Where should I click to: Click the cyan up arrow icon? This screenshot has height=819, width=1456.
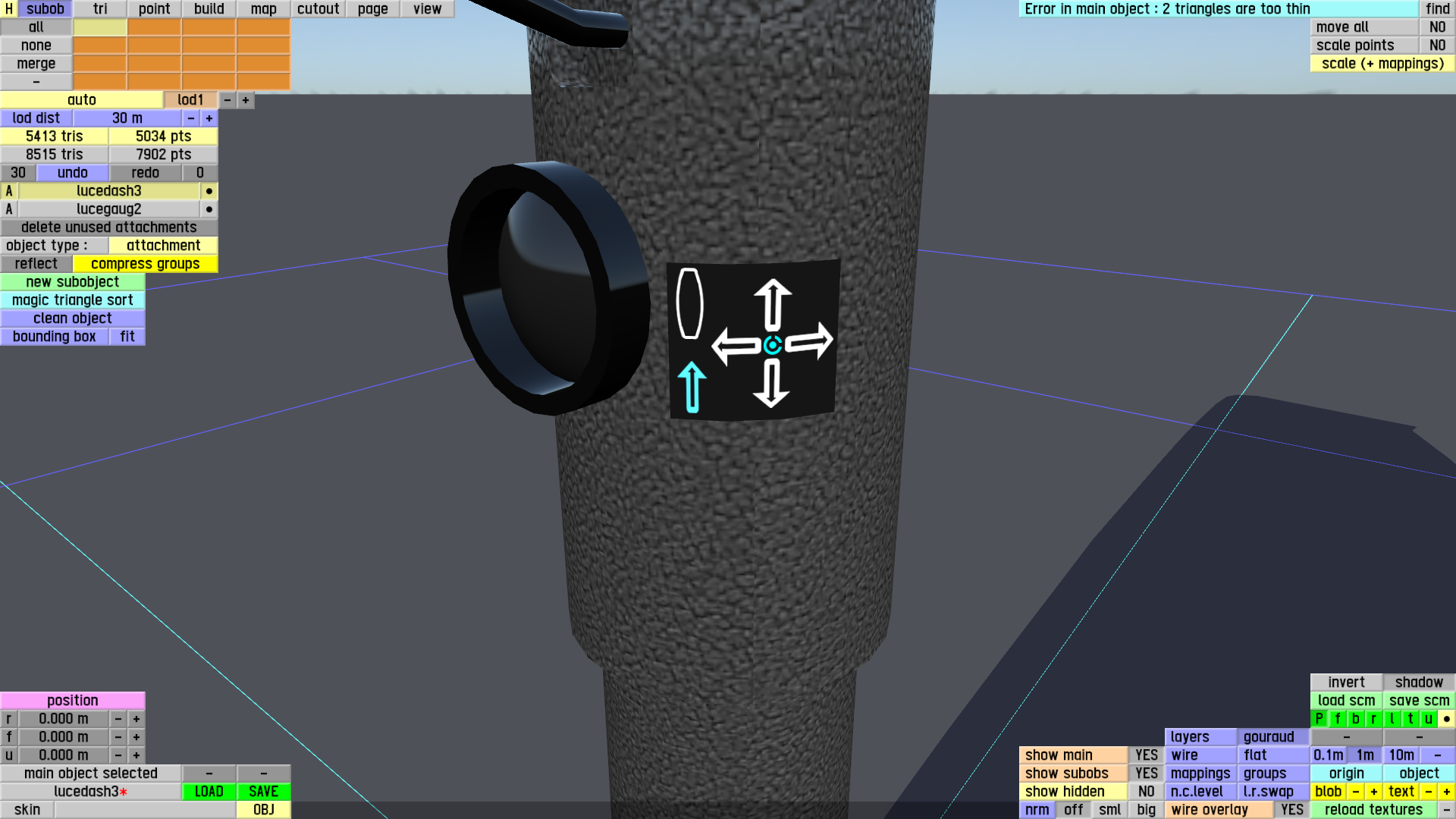(x=691, y=386)
